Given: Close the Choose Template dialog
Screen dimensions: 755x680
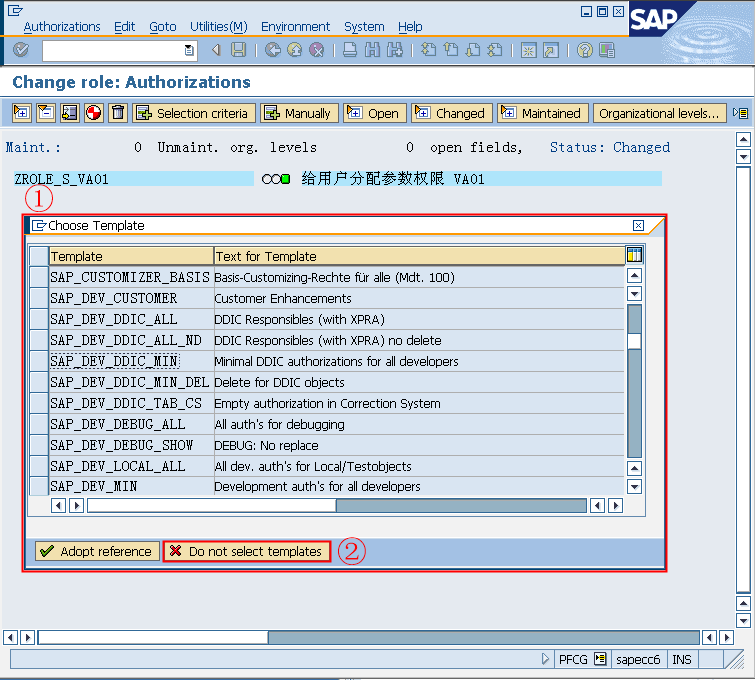Looking at the screenshot, I should tap(638, 225).
